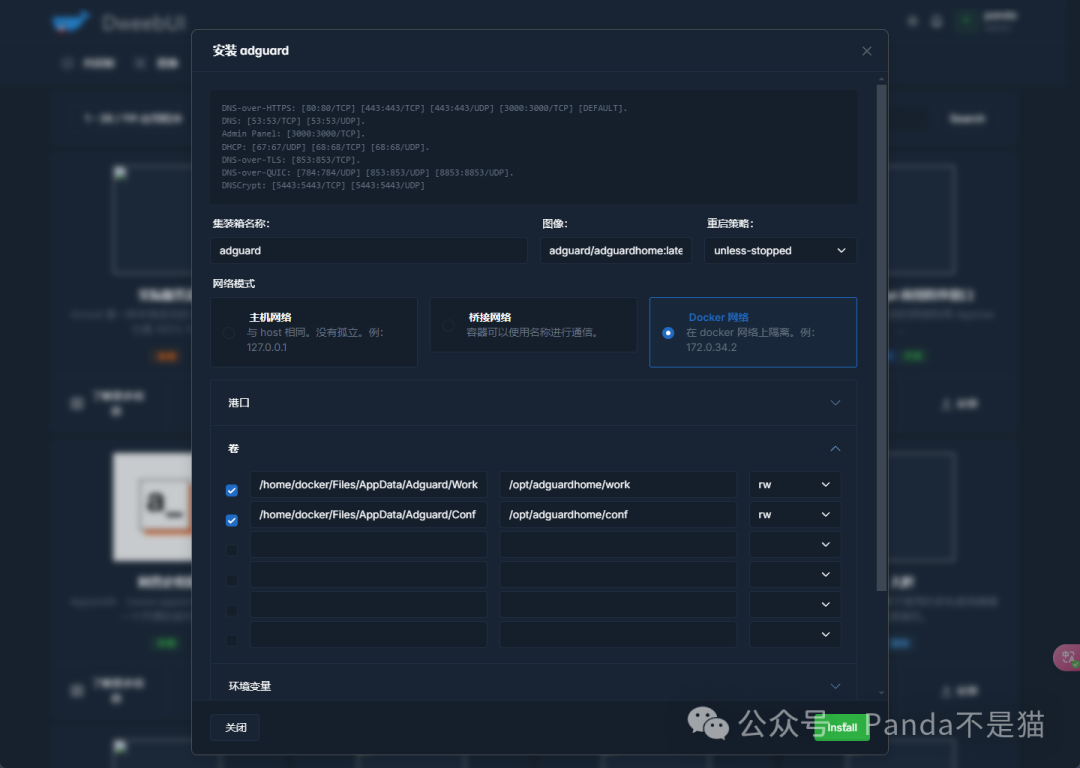Select the 主机网络 host network radio

tap(229, 333)
